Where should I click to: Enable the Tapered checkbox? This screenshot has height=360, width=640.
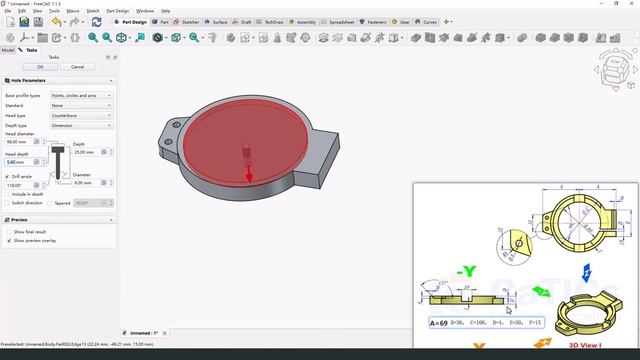50,203
